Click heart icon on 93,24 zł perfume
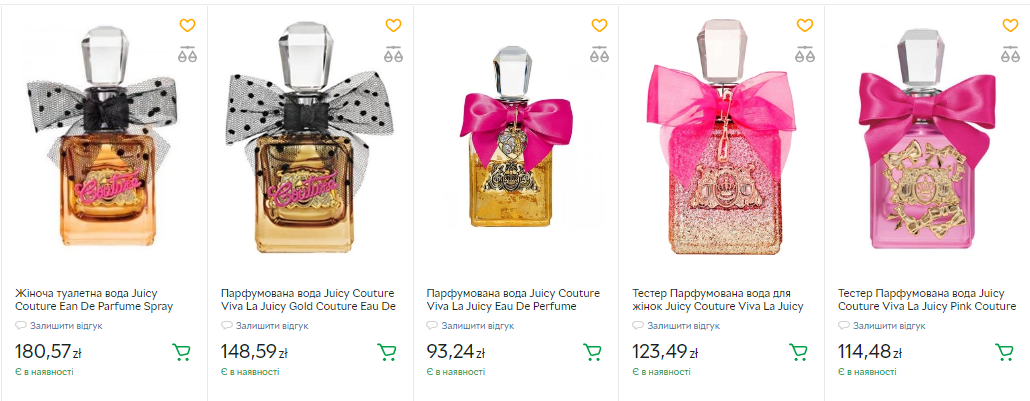This screenshot has height=401, width=1030. click(599, 26)
